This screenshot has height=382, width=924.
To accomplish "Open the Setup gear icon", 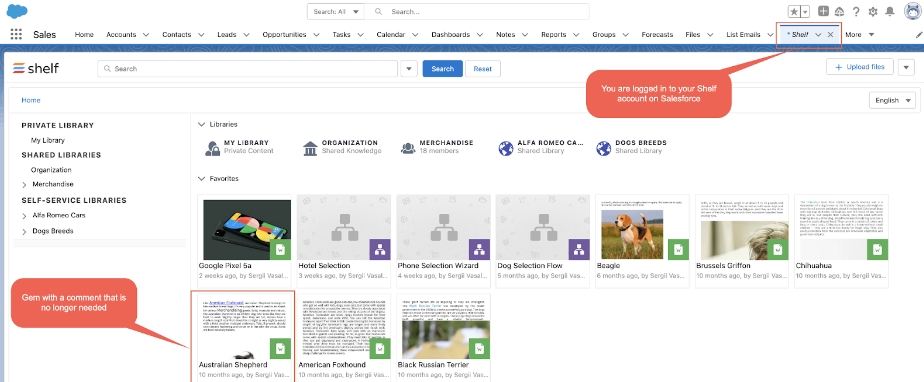I will click(x=873, y=11).
